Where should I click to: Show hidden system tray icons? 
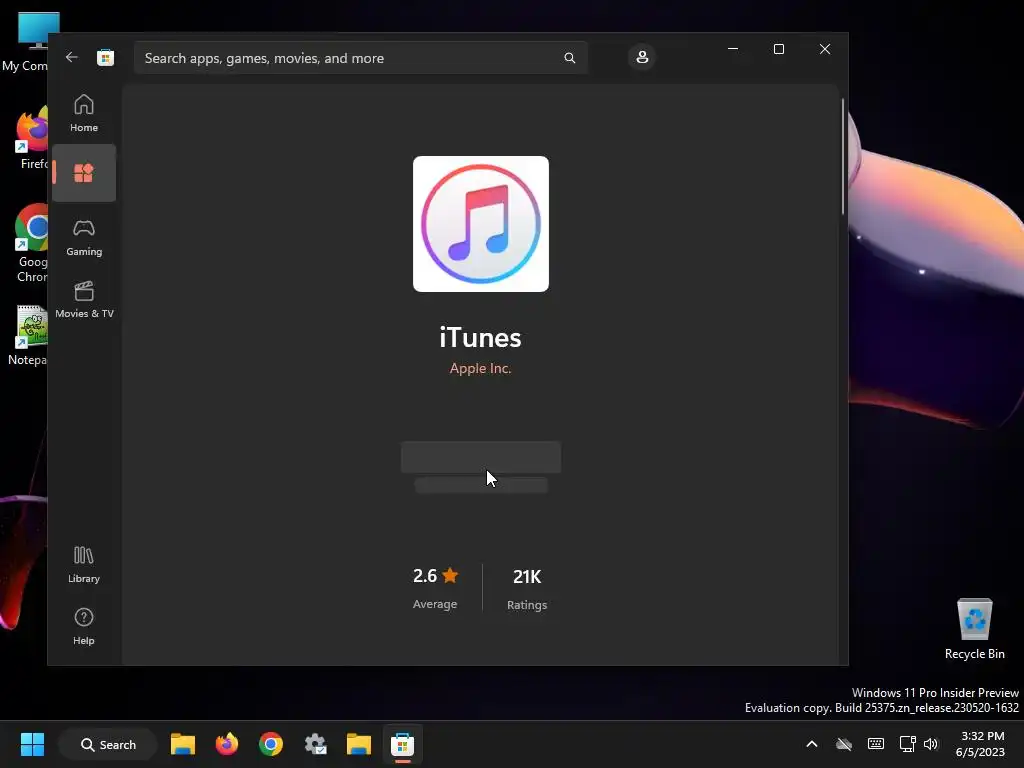coord(812,744)
